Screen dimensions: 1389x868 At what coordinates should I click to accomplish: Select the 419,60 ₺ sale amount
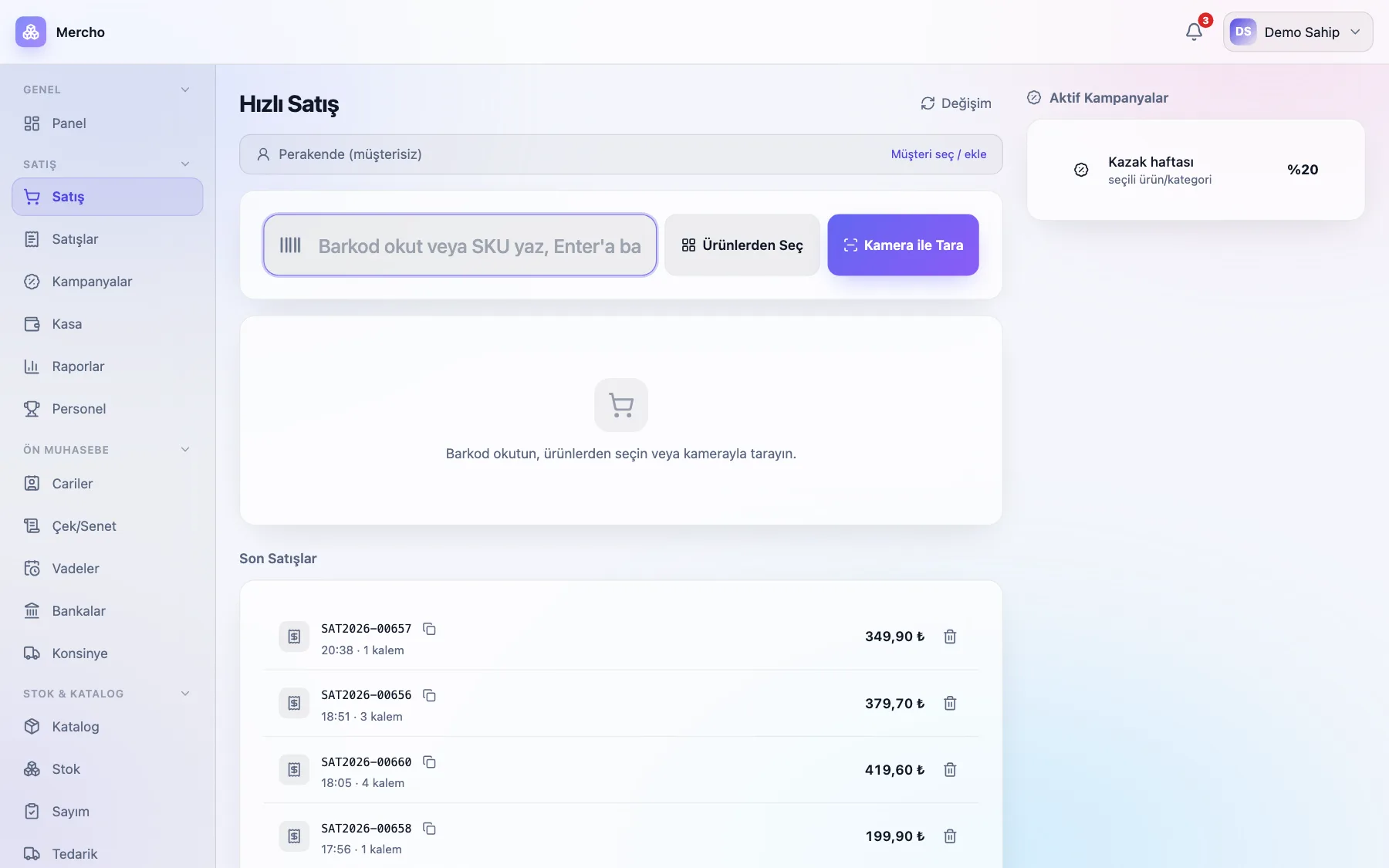(894, 770)
